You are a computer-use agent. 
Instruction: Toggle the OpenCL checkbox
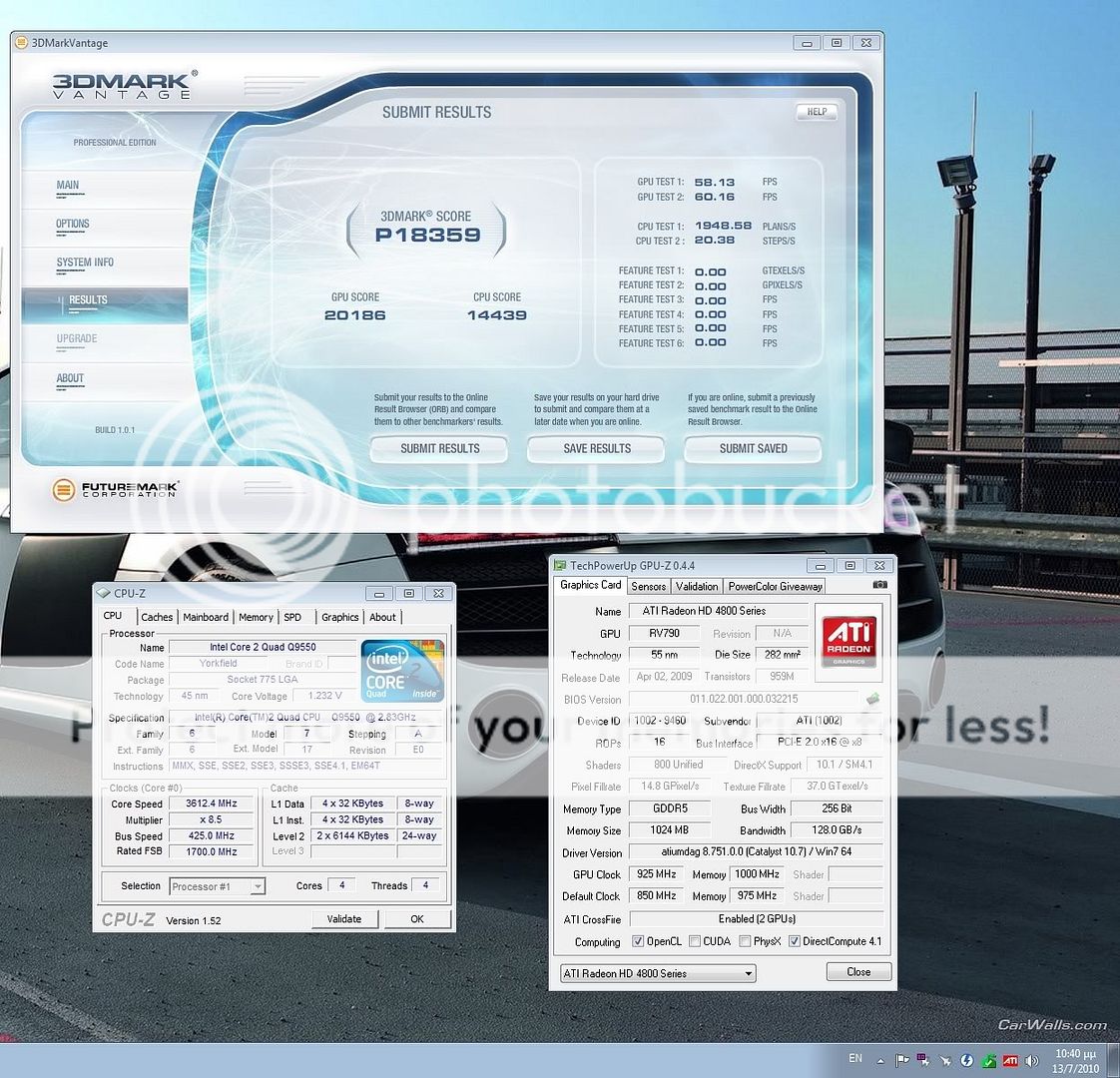[638, 941]
